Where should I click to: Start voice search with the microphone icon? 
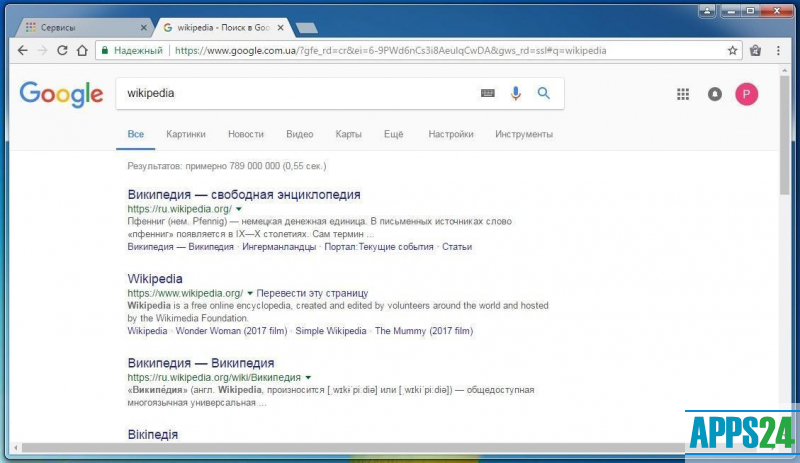[x=516, y=93]
